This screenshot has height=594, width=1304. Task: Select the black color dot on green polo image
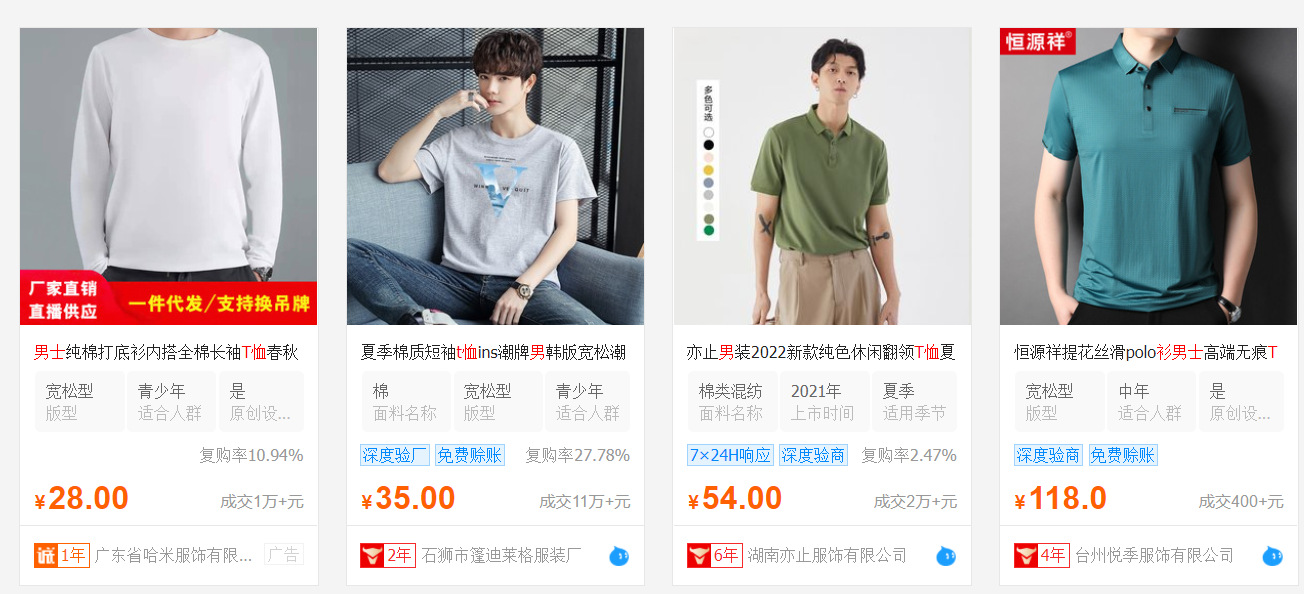(709, 145)
